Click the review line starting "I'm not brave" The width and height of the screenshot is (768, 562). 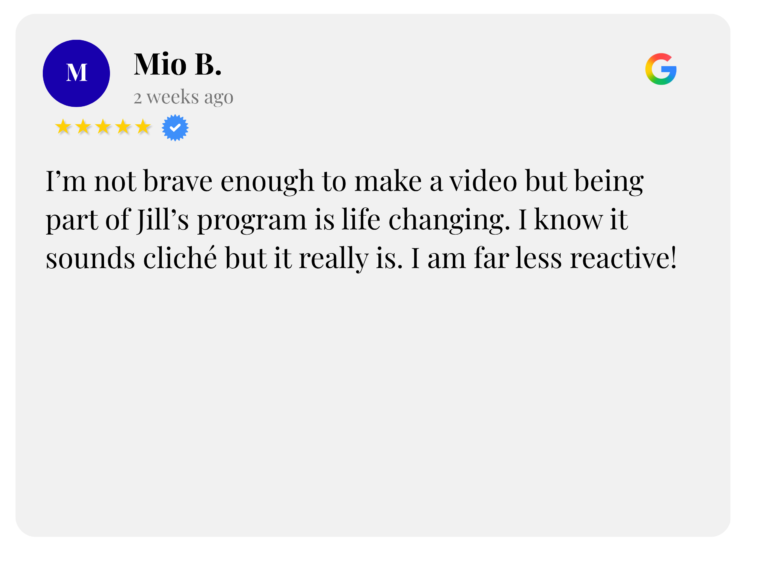coord(344,182)
